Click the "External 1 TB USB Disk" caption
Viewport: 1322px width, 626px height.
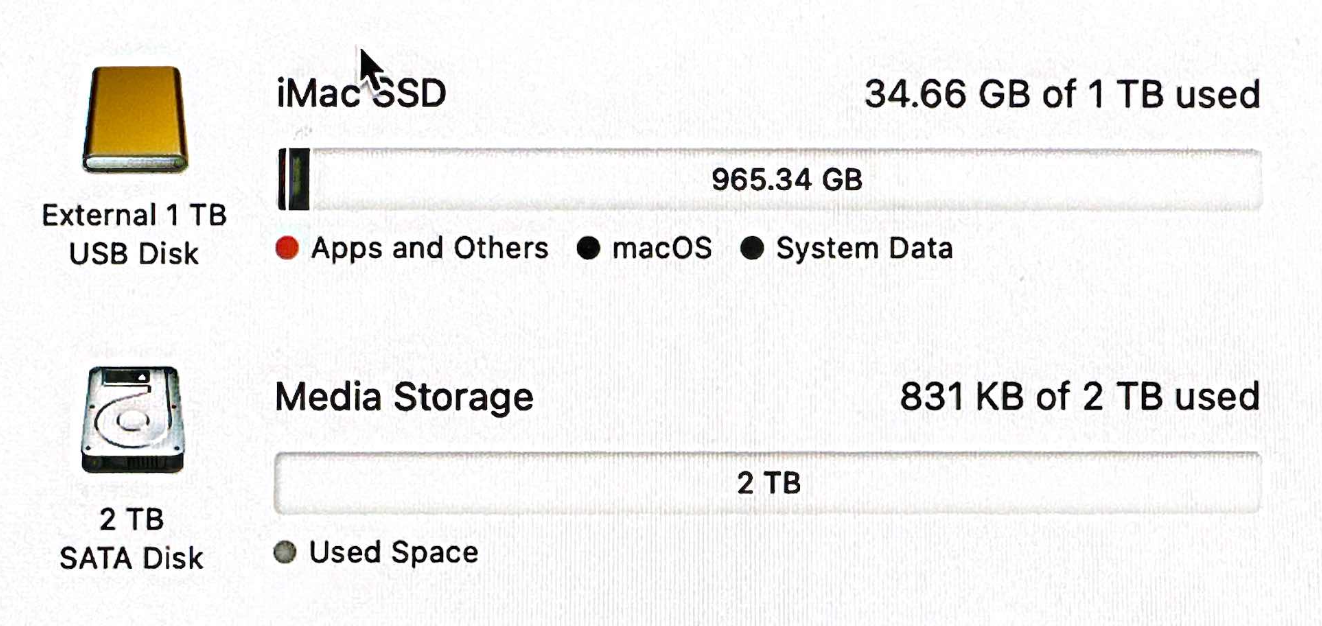pos(134,234)
